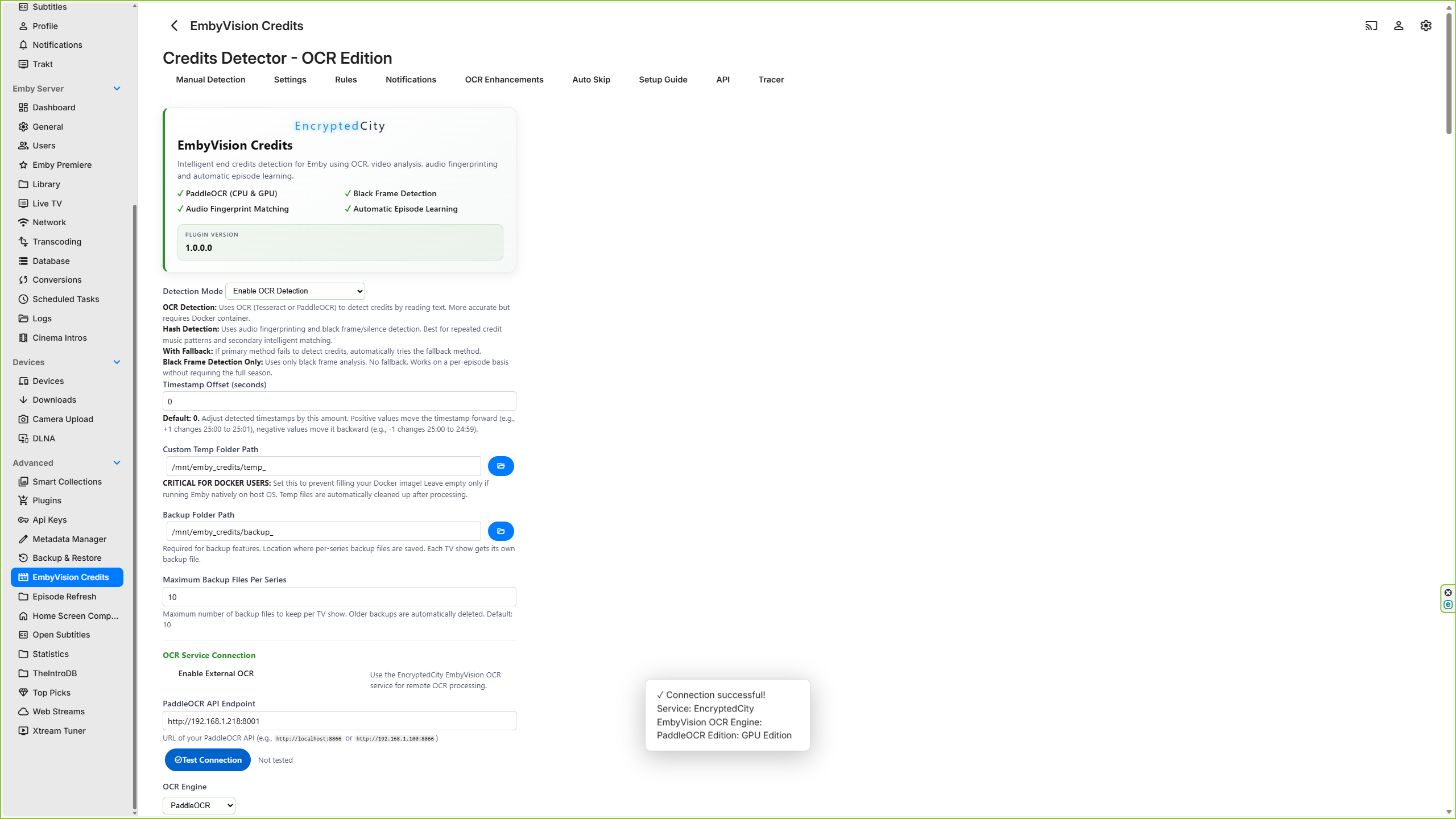Collapse the Emby Server section
Screen dimensions: 1456x819
(x=117, y=89)
